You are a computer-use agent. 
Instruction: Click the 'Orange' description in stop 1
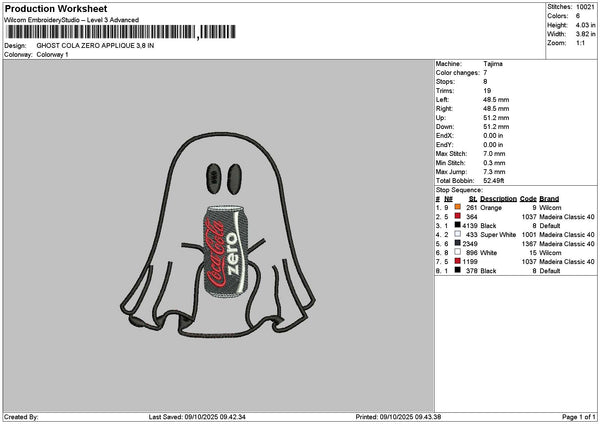click(x=491, y=208)
